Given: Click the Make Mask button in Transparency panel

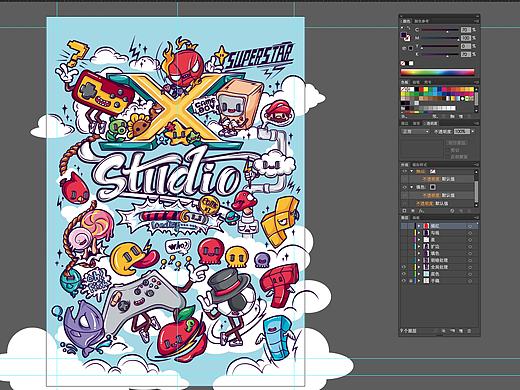Looking at the screenshot, I should (x=457, y=143).
